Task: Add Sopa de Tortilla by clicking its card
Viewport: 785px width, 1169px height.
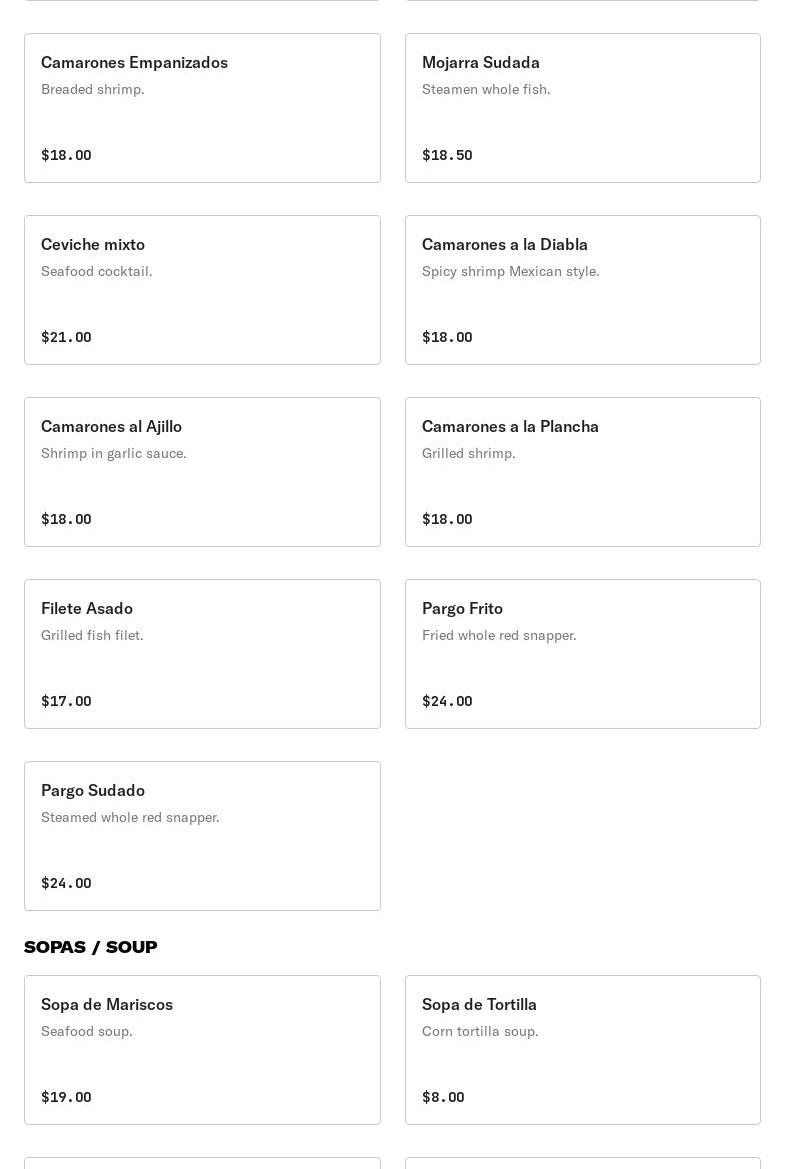Action: coord(582,1050)
